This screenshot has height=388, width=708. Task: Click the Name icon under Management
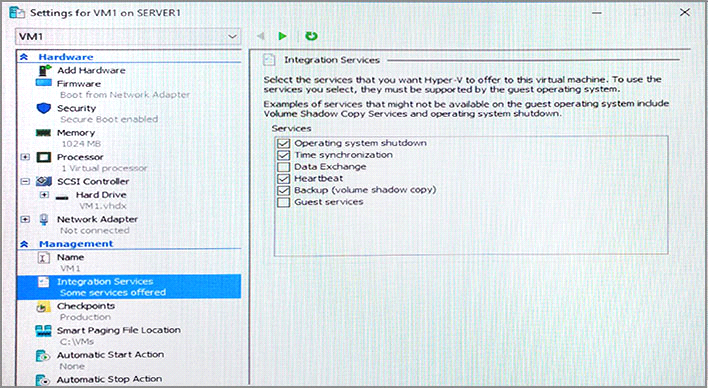pyautogui.click(x=43, y=257)
